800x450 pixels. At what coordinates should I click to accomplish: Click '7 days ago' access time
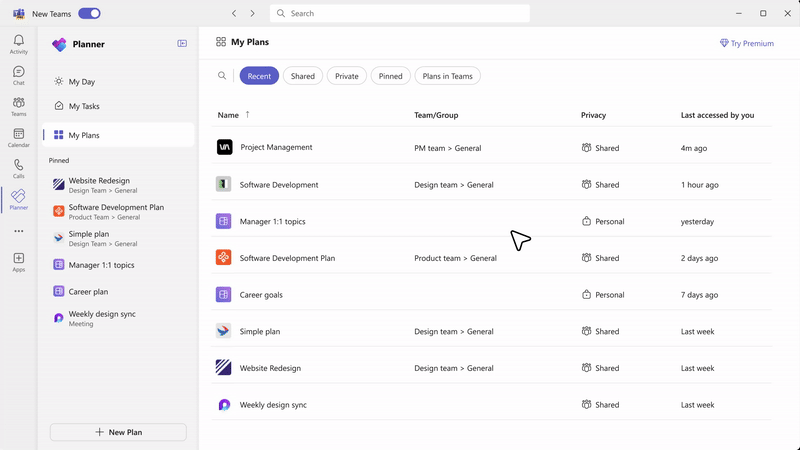699,295
